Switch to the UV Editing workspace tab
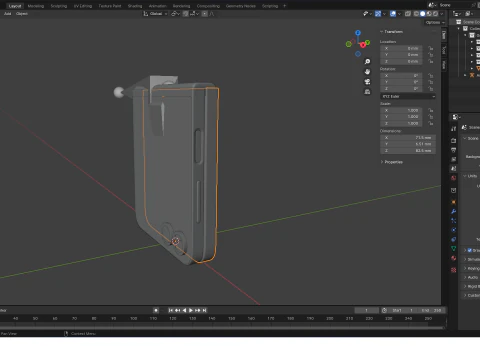 (83, 6)
